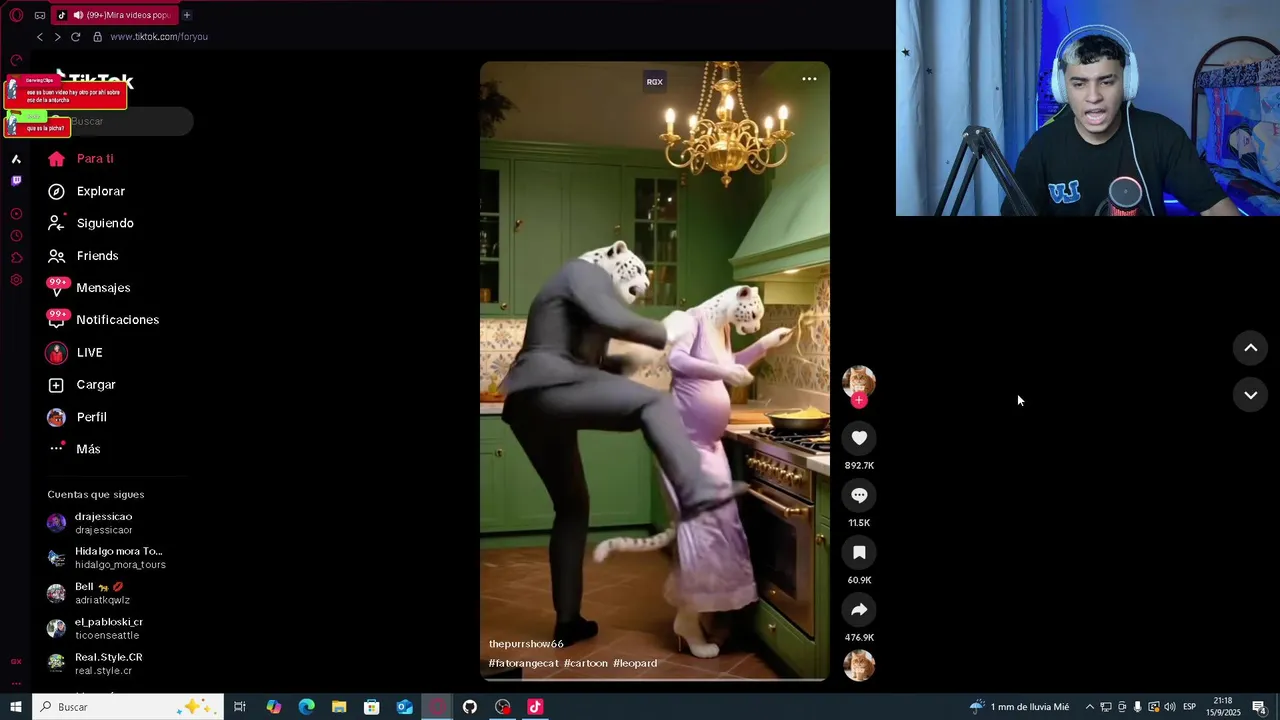This screenshot has height=720, width=1280.
Task: Open Extensions from Opera sidebar
Action: point(16,258)
